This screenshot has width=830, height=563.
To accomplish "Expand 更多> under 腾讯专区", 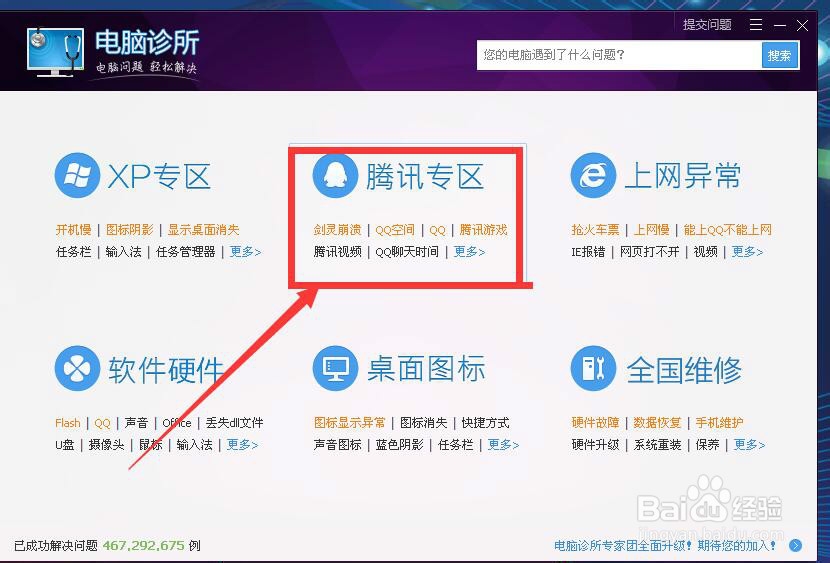I will (x=470, y=251).
